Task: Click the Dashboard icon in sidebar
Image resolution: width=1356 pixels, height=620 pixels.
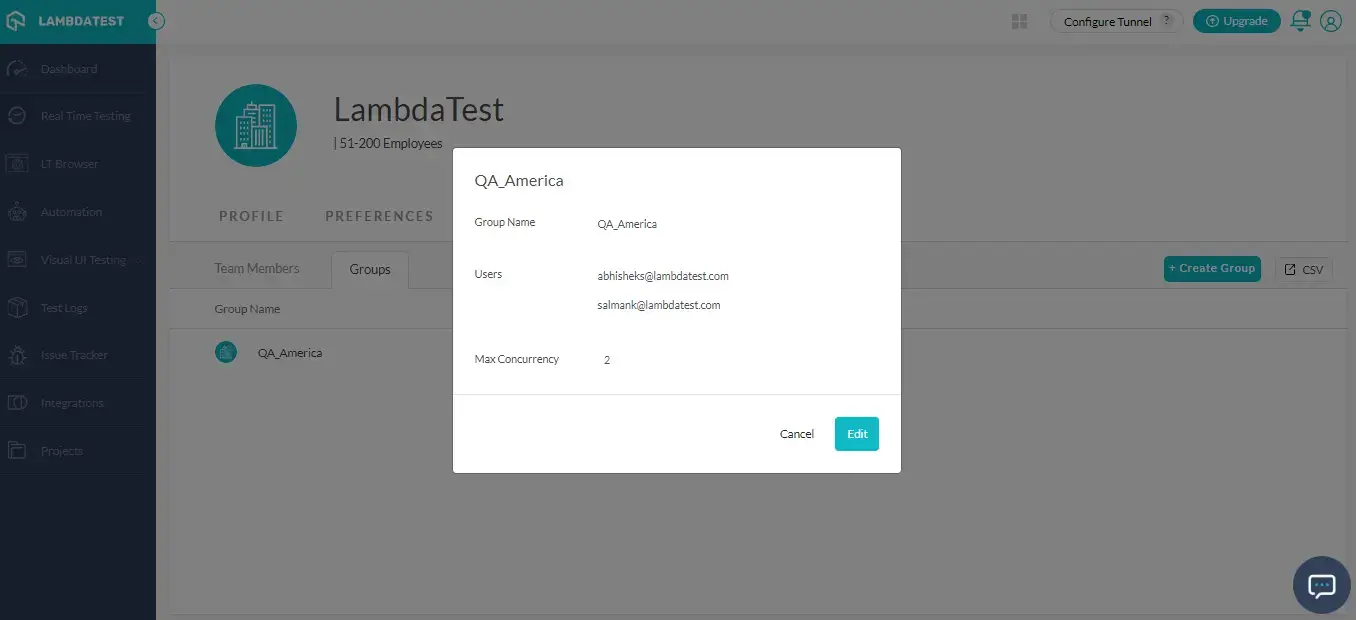Action: tap(17, 69)
